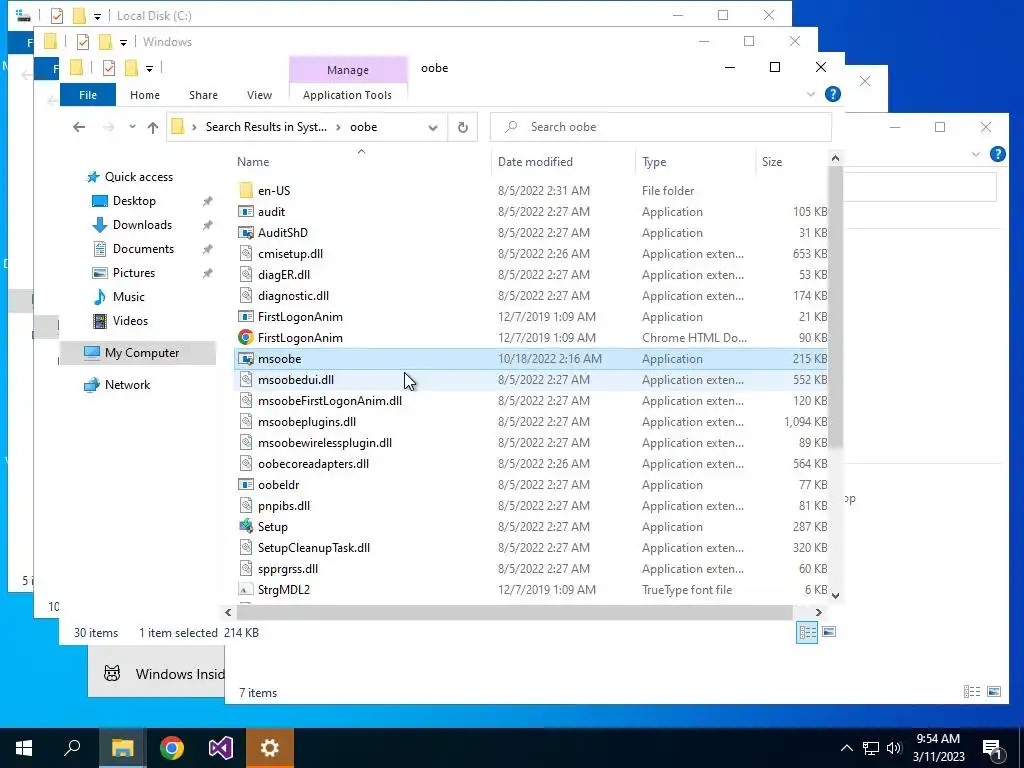Open the recent locations dropdown arrow
The height and width of the screenshot is (768, 1024).
132,127
